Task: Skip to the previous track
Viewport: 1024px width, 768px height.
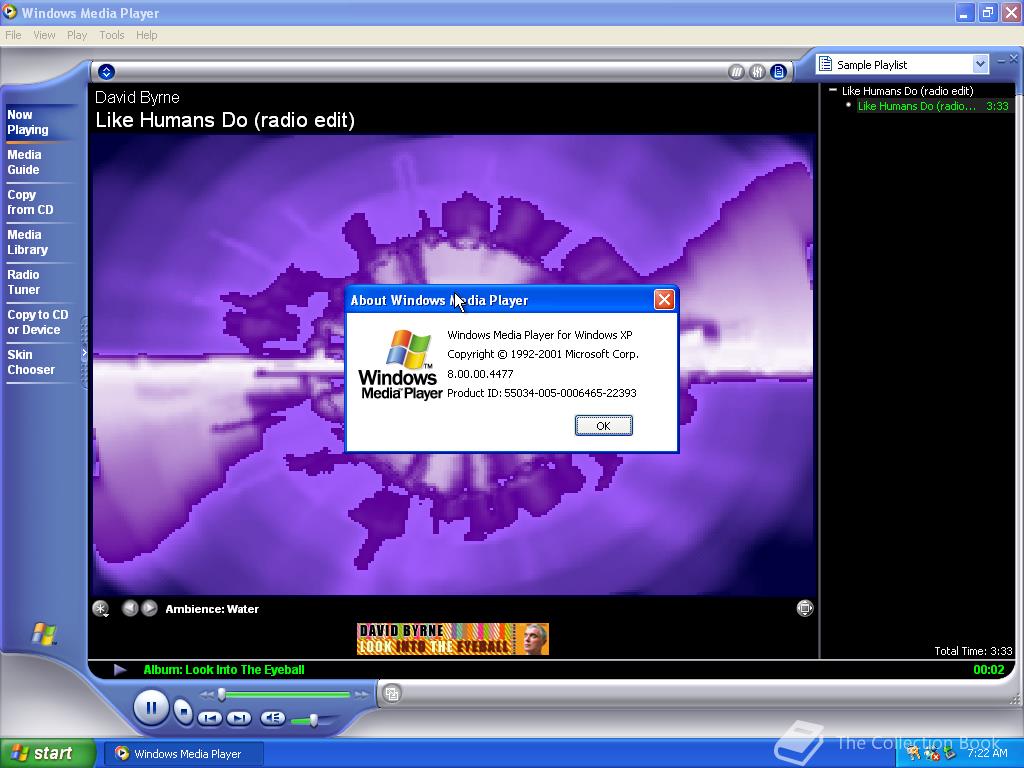Action: pos(210,718)
